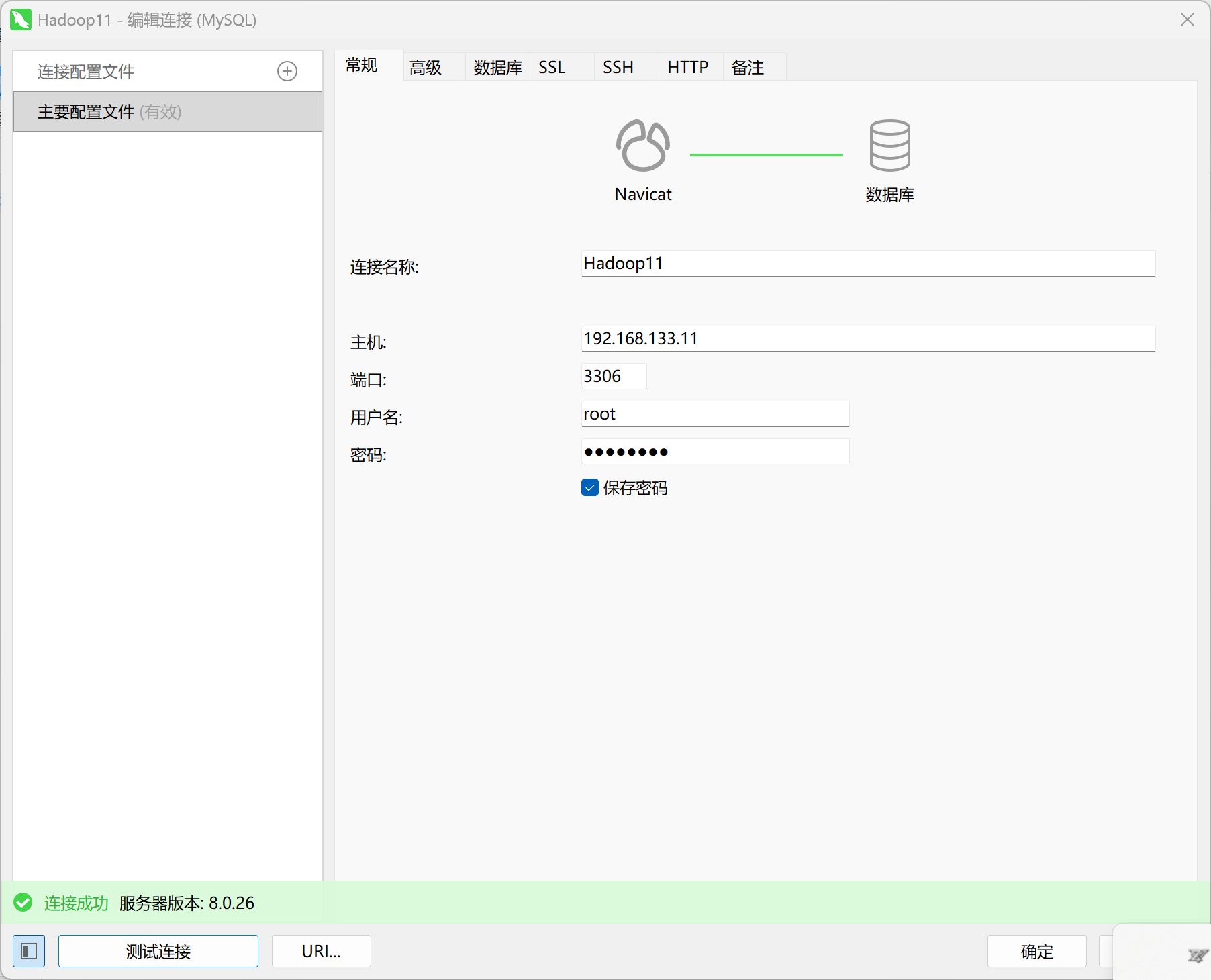Click the Navicat caption under the logo
1211x980 pixels.
point(643,195)
